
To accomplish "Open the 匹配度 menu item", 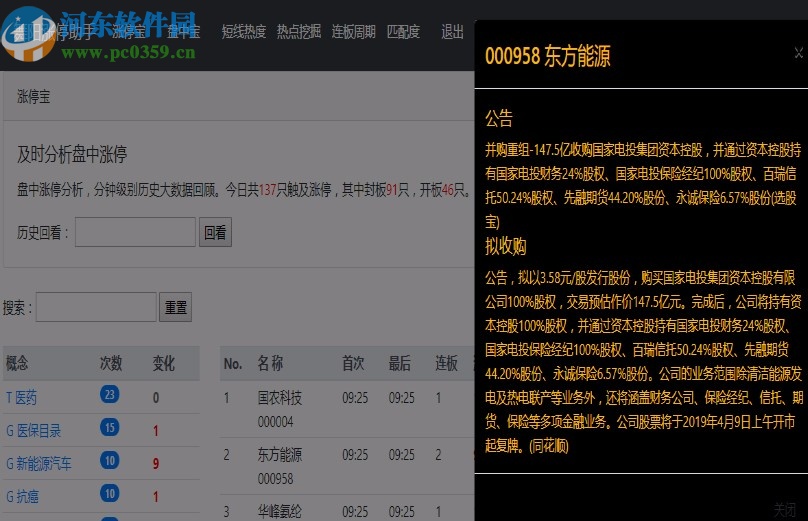I will [403, 32].
